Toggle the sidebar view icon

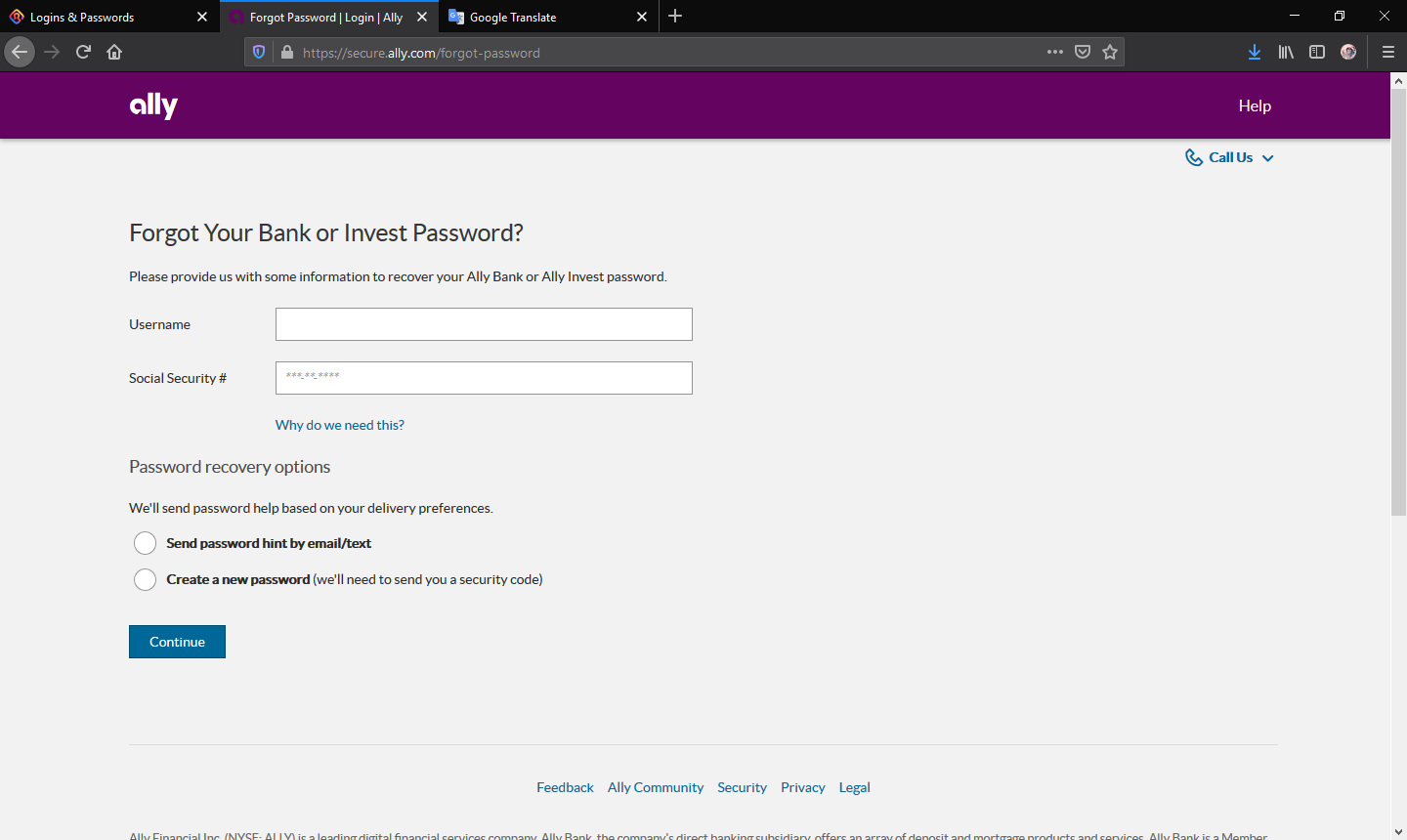[1317, 52]
